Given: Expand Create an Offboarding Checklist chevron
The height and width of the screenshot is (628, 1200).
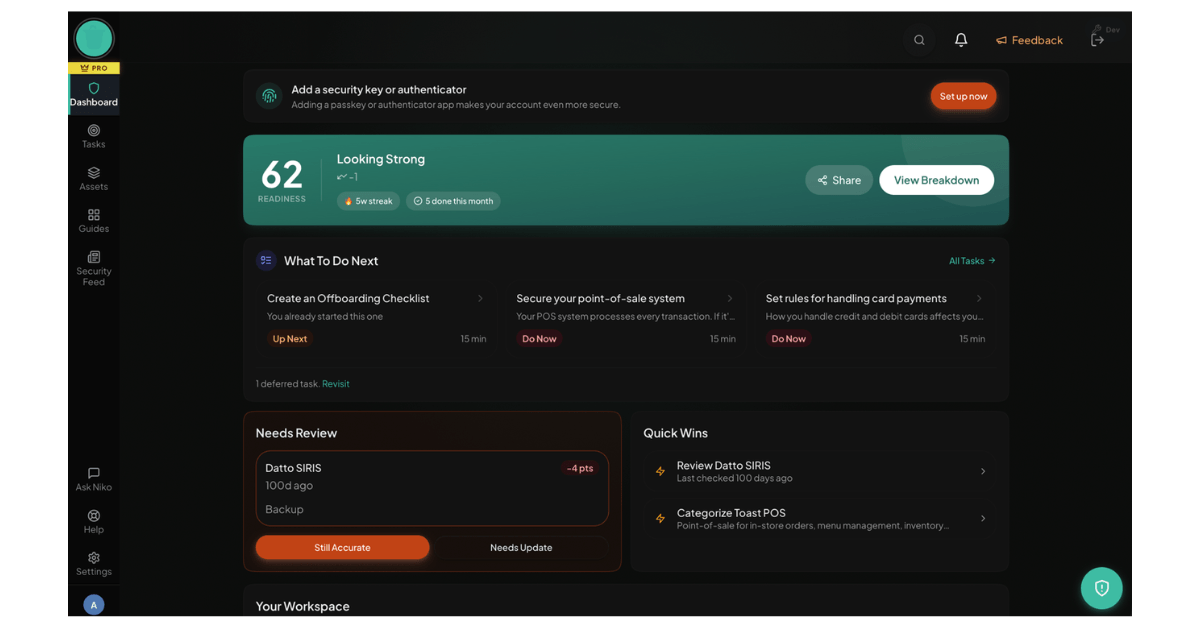Looking at the screenshot, I should pos(480,299).
